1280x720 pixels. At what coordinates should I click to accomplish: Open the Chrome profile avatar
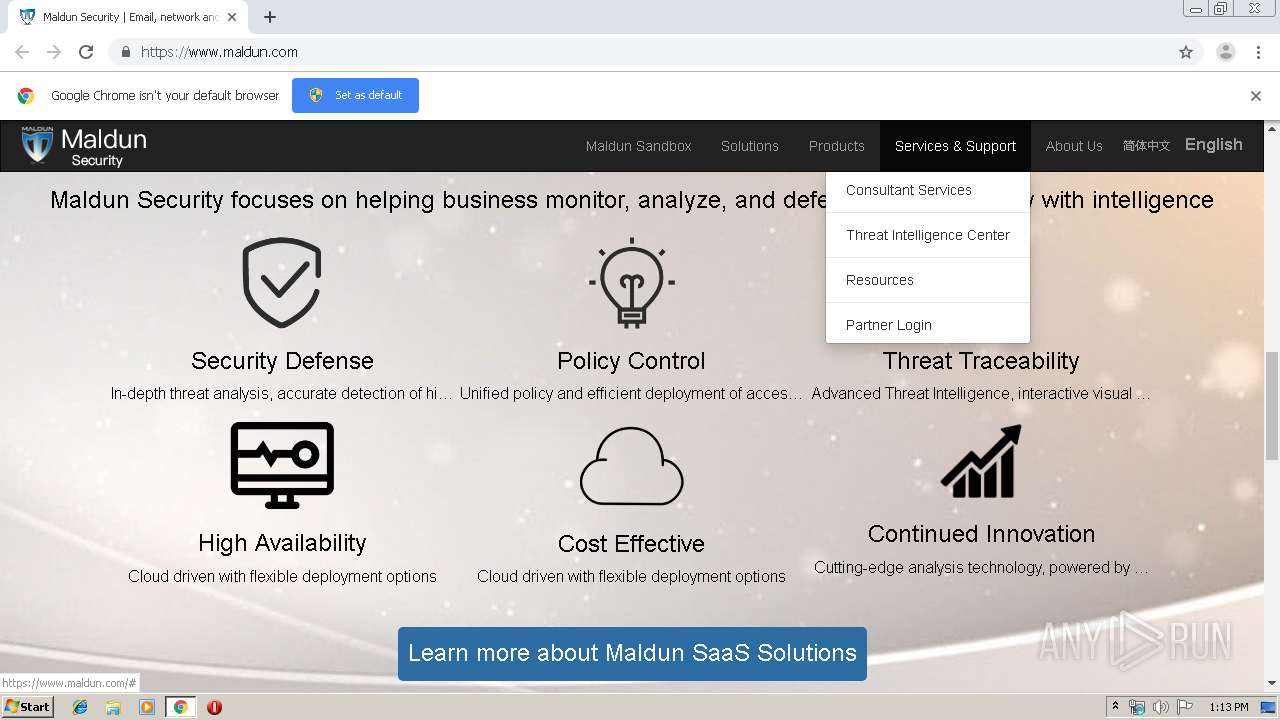point(1226,52)
